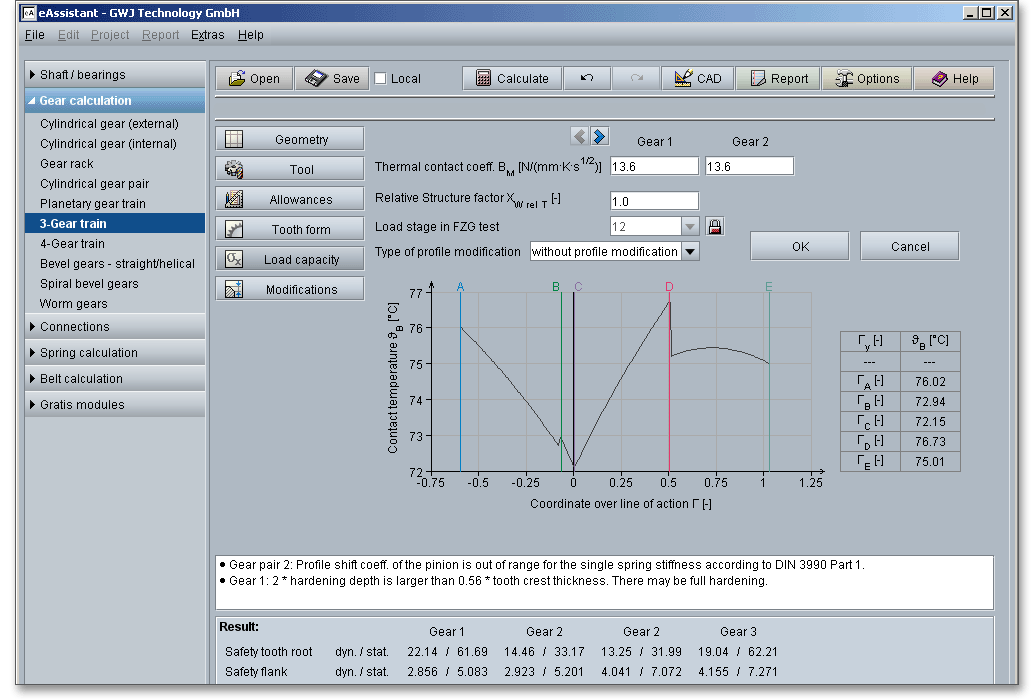
Task: Enable the Local checkbox
Action: (381, 79)
